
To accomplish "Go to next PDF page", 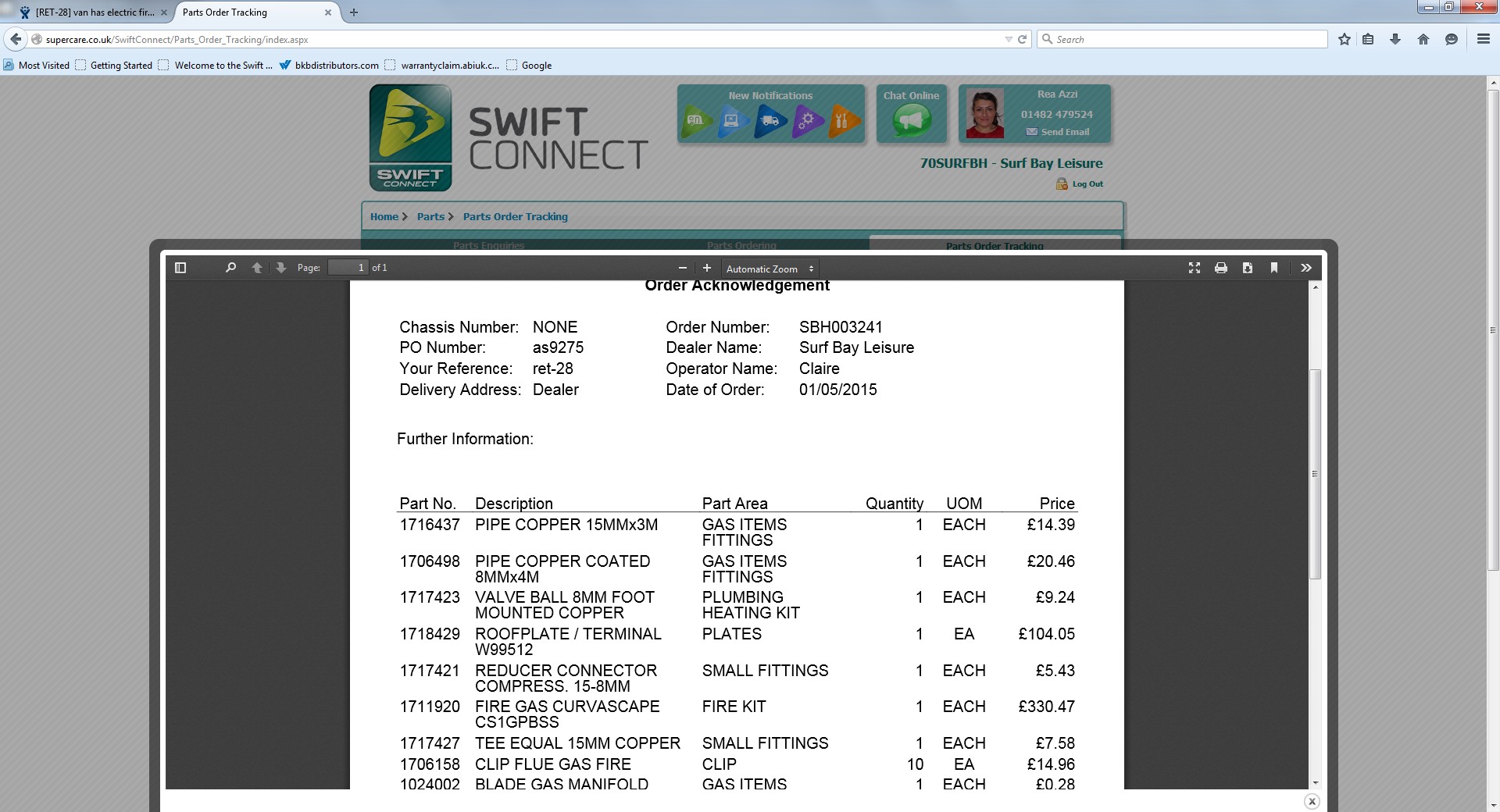I will [x=281, y=268].
